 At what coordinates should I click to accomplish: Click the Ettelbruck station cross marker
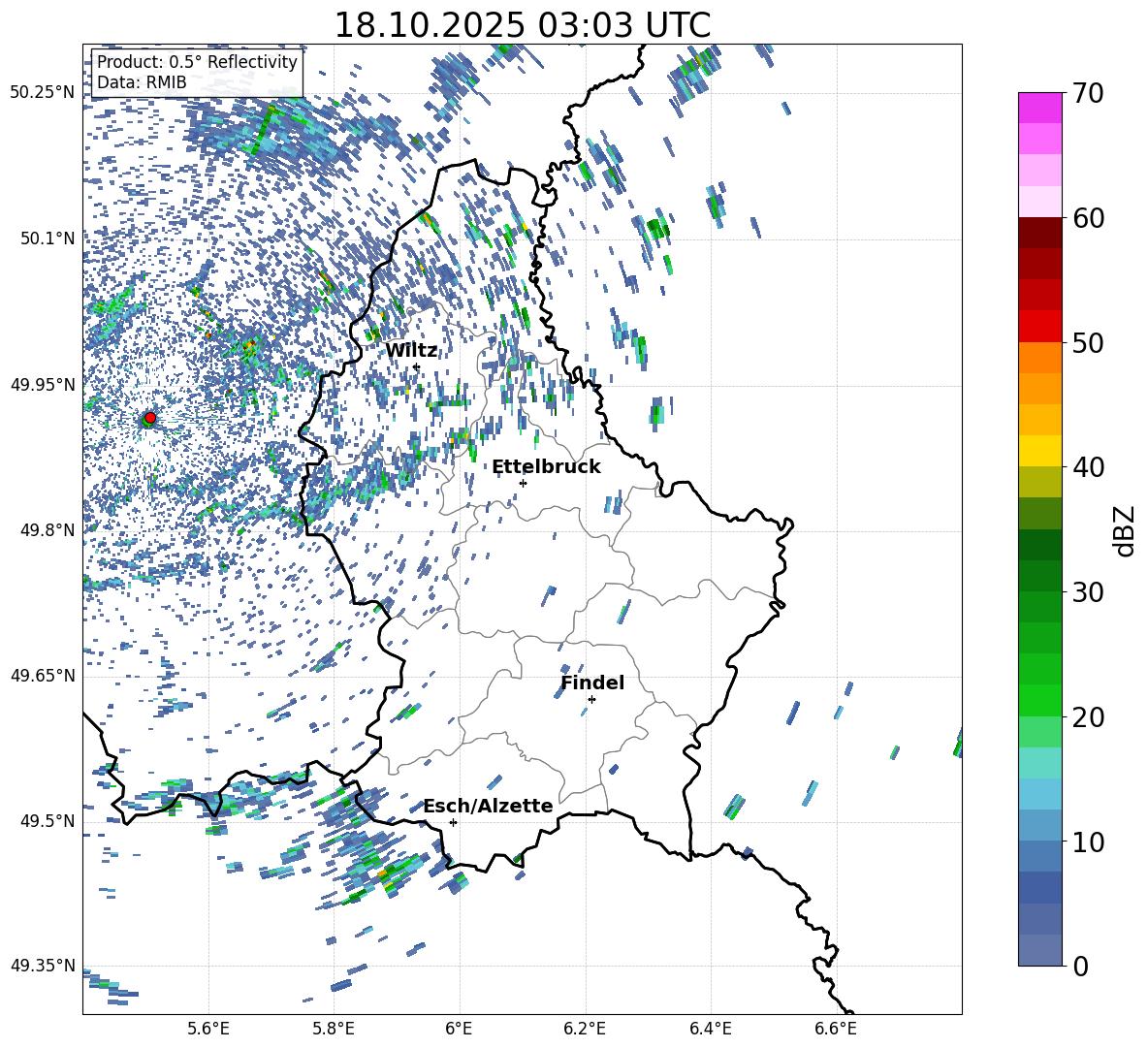point(523,483)
